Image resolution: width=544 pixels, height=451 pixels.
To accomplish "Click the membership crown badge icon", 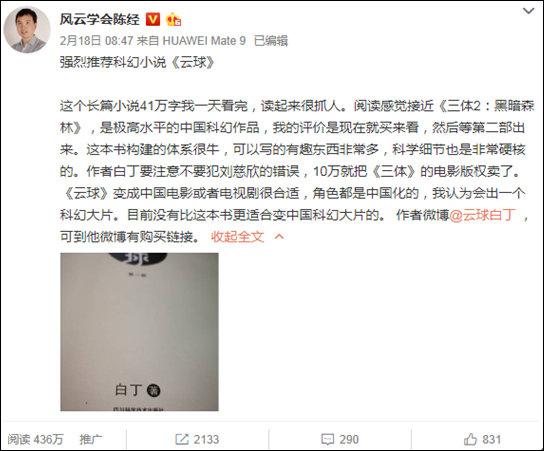I will pyautogui.click(x=174, y=19).
